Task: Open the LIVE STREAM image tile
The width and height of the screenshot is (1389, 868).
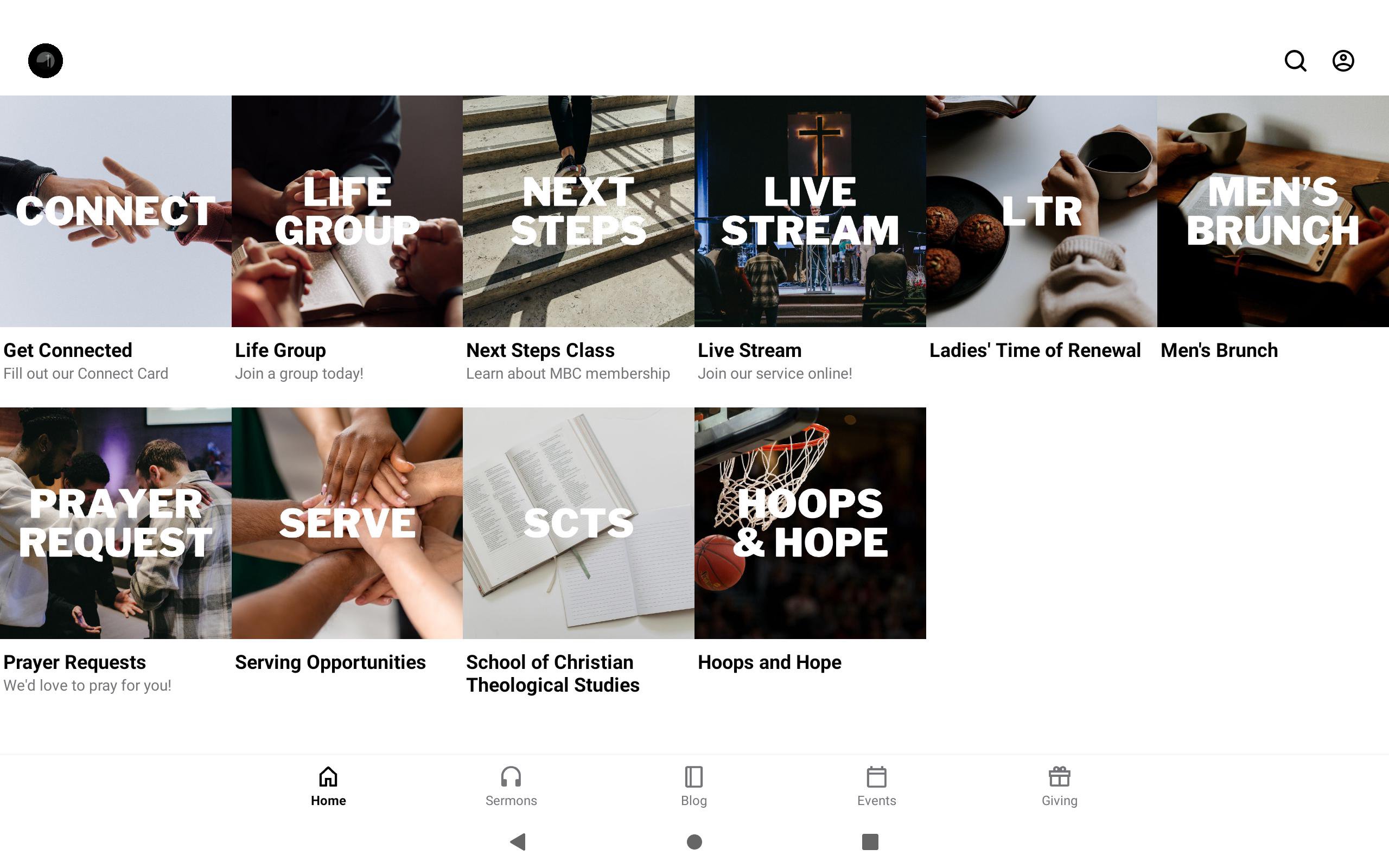Action: tap(810, 211)
